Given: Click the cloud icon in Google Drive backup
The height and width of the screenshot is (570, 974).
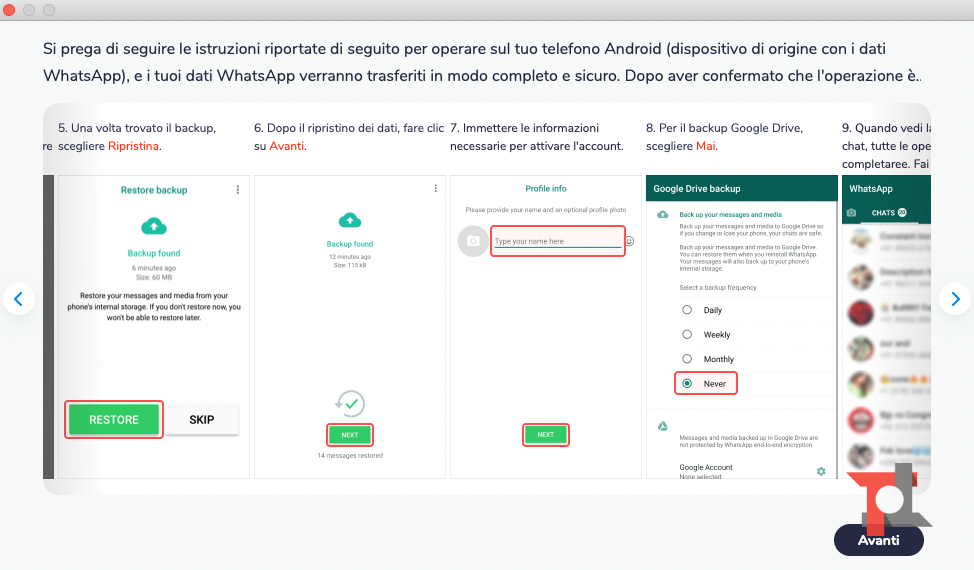Looking at the screenshot, I should [x=663, y=214].
